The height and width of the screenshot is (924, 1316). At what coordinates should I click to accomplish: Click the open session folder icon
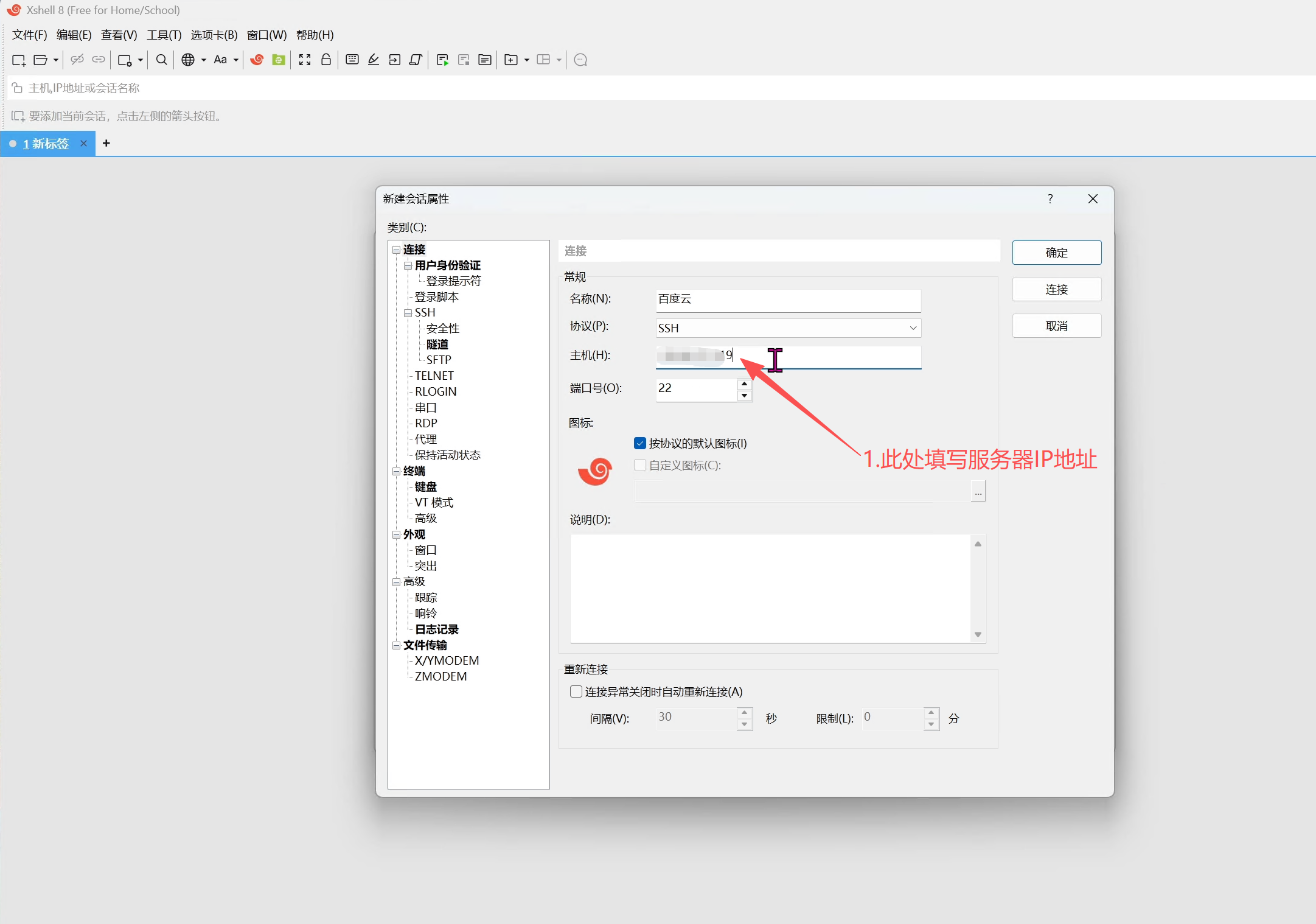(40, 60)
